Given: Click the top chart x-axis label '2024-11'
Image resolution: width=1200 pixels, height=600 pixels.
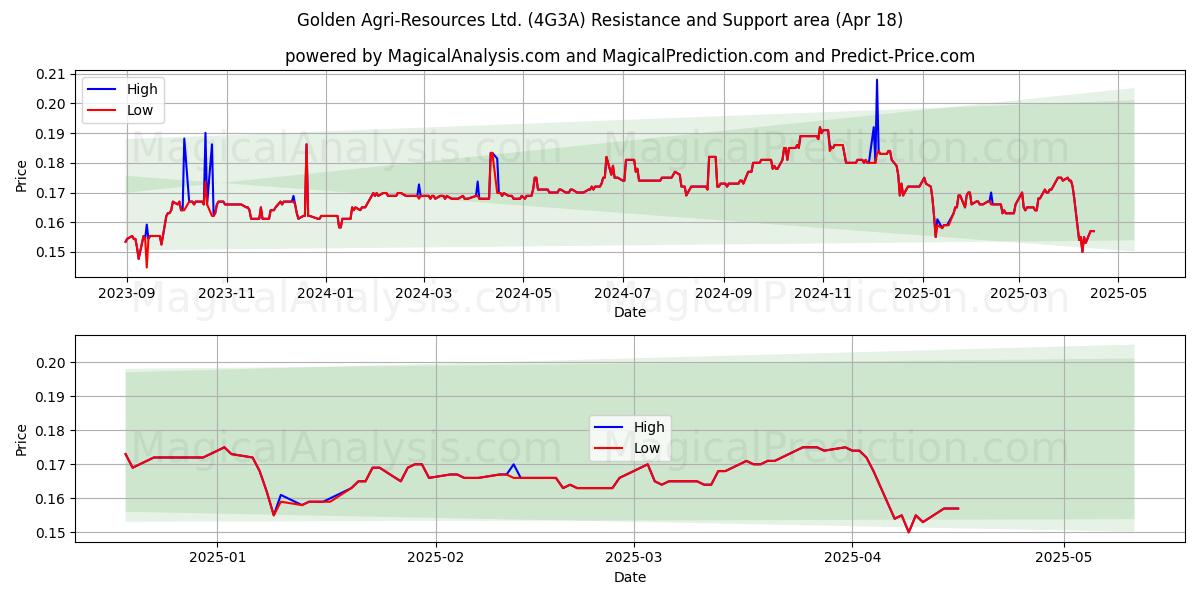Looking at the screenshot, I should 822,295.
